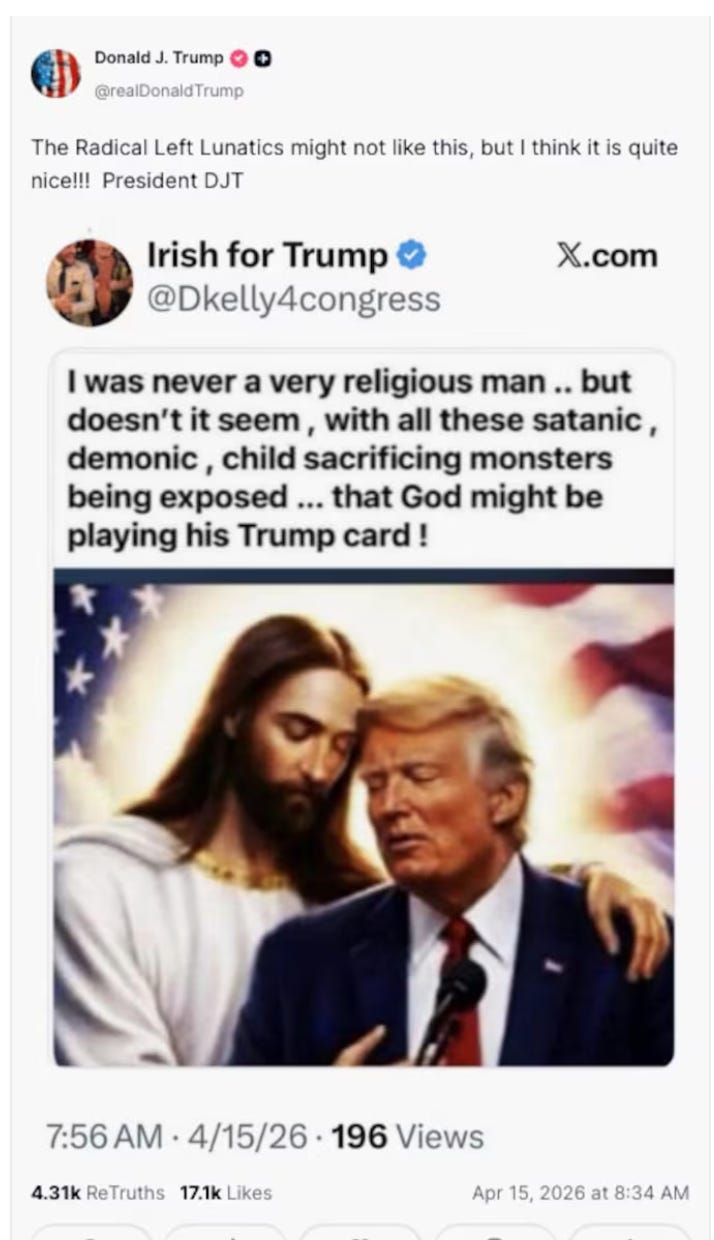Viewport: 714px width, 1240px height.
Task: View the 4.31k ReTruths list
Action: click(x=98, y=1193)
